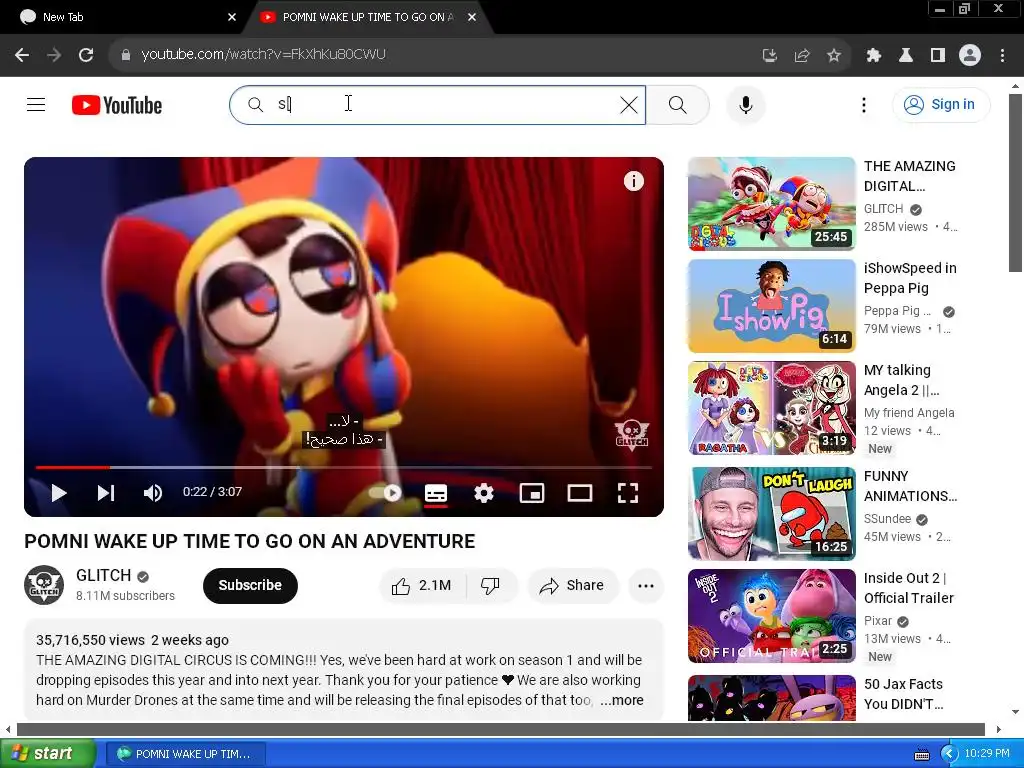Submit search with magnifier button
Image resolution: width=1024 pixels, height=768 pixels.
678,104
